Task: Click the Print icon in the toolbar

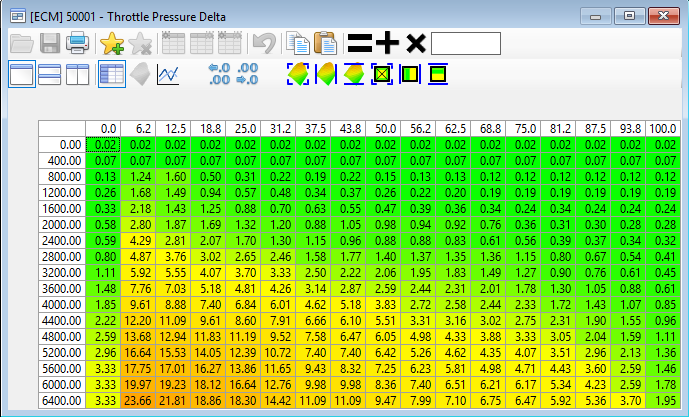Action: 78,43
